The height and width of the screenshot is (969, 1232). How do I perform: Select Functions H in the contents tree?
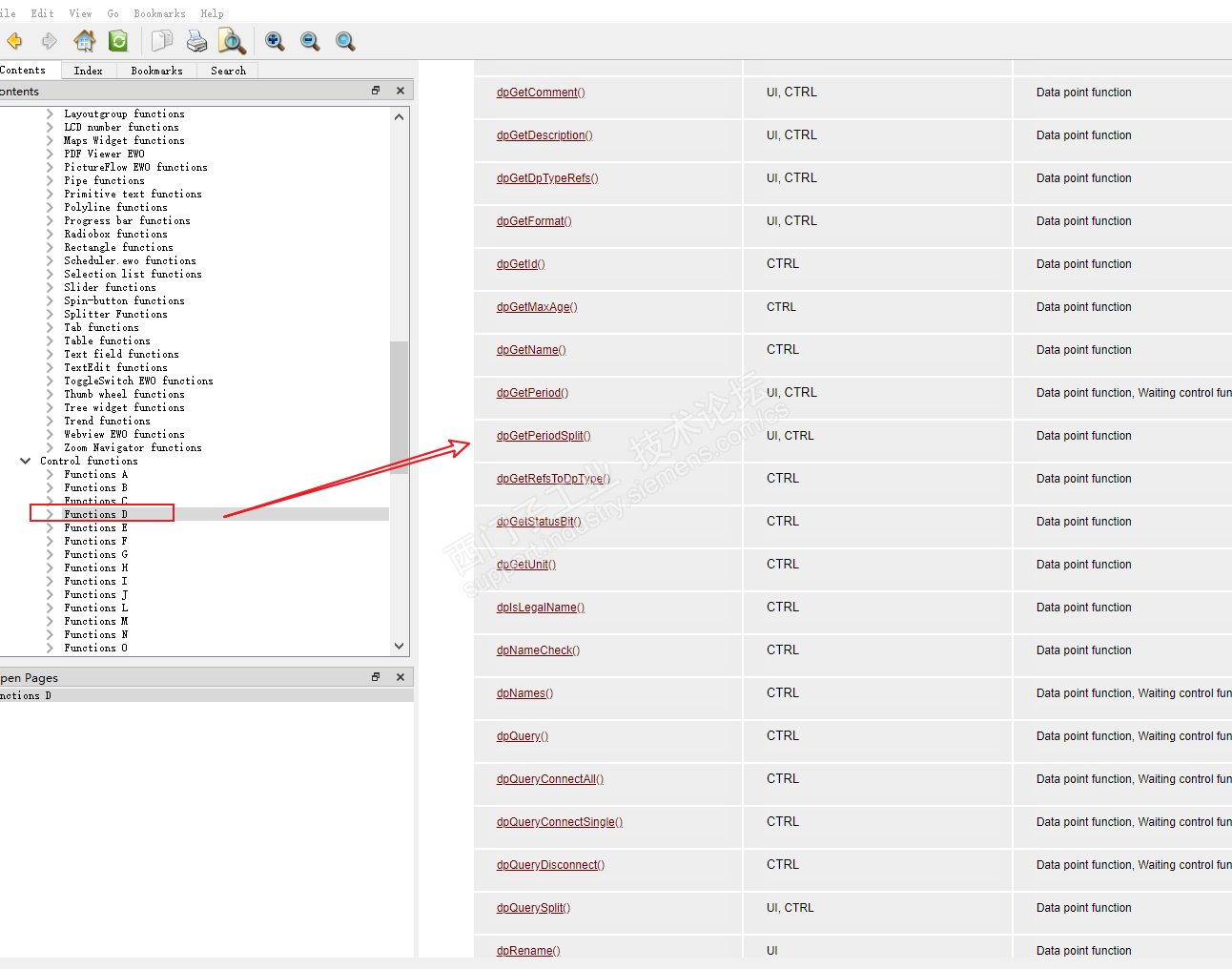pos(95,567)
